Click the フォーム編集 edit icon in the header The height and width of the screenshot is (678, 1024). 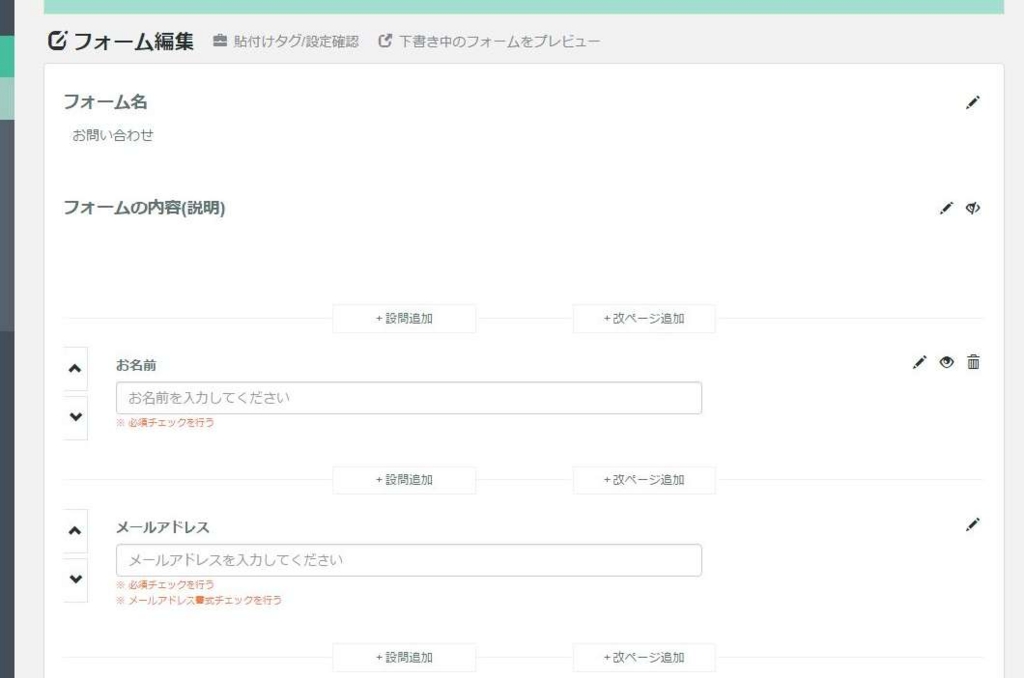[58, 40]
